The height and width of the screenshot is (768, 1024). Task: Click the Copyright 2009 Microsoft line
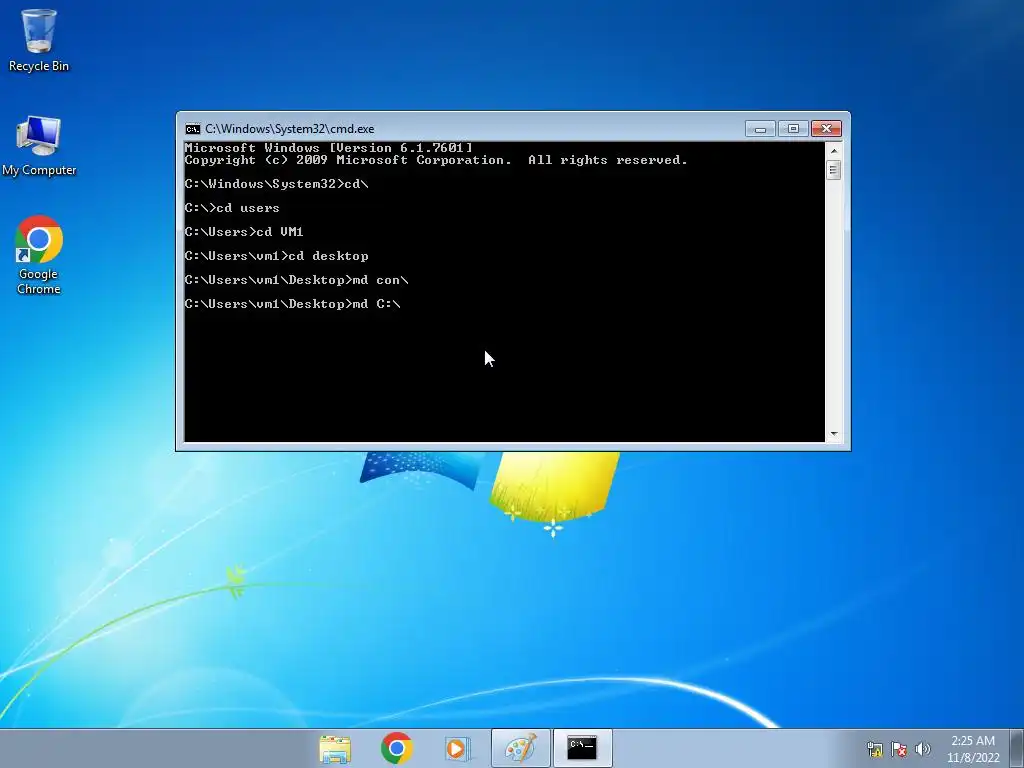[x=436, y=160]
